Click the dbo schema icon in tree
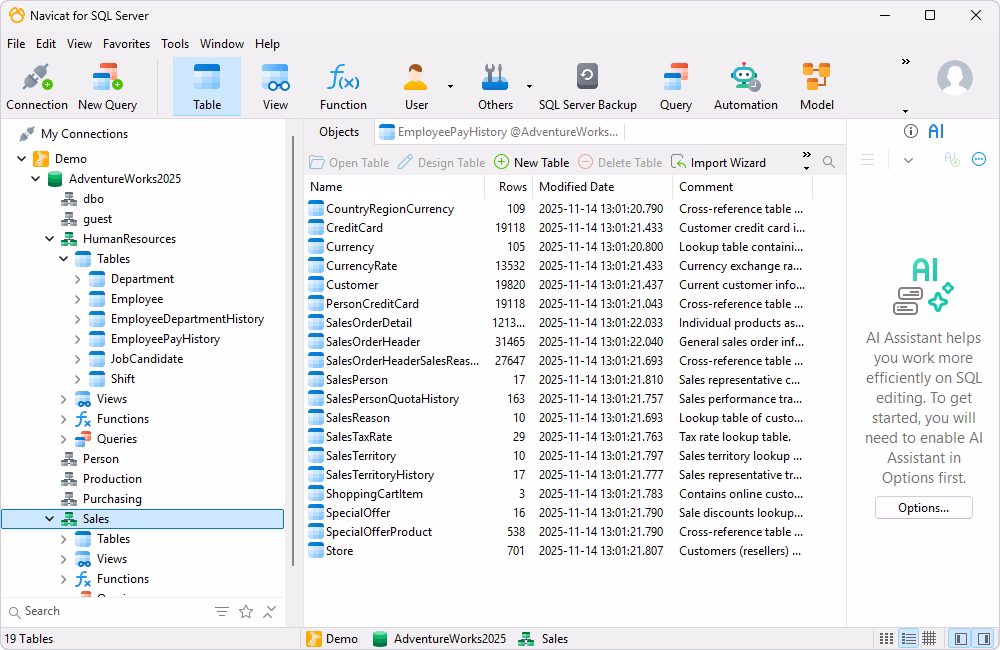 [69, 199]
